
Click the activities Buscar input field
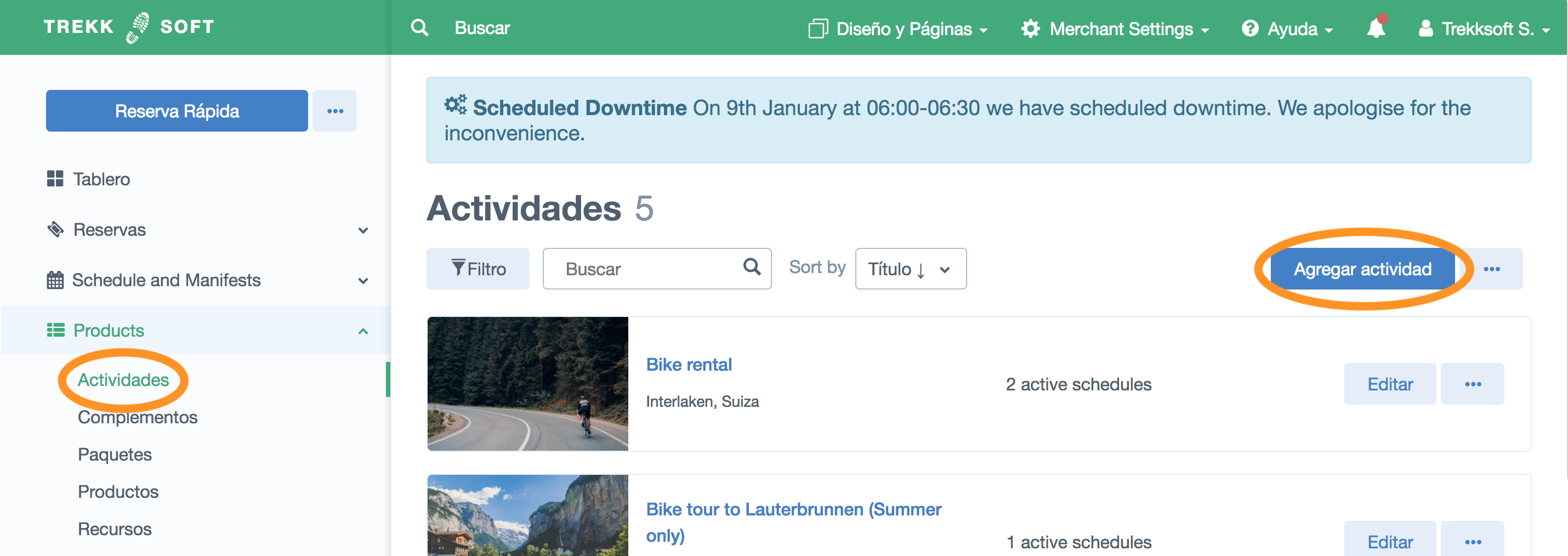(x=657, y=269)
